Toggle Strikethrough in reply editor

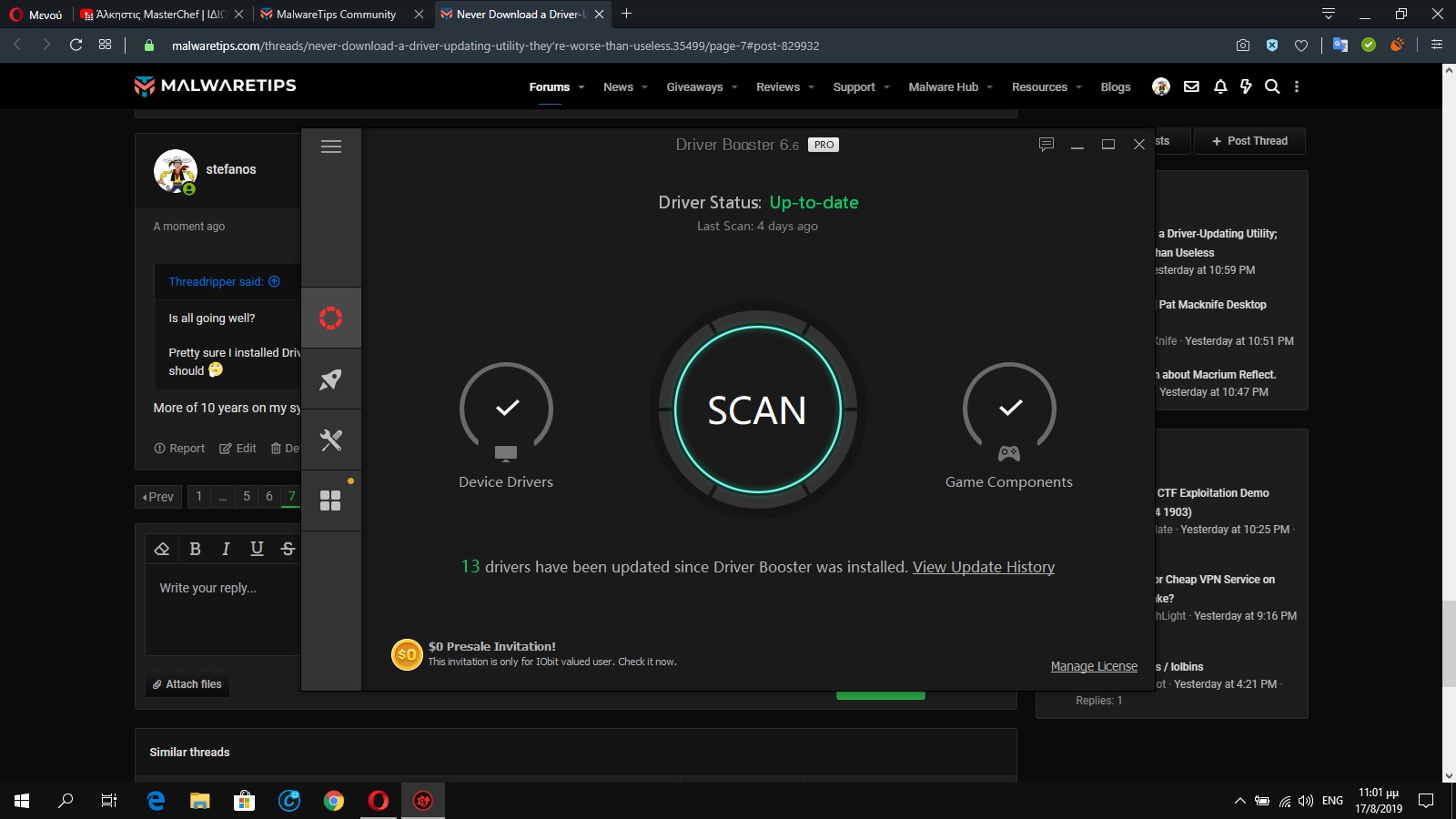tap(288, 549)
